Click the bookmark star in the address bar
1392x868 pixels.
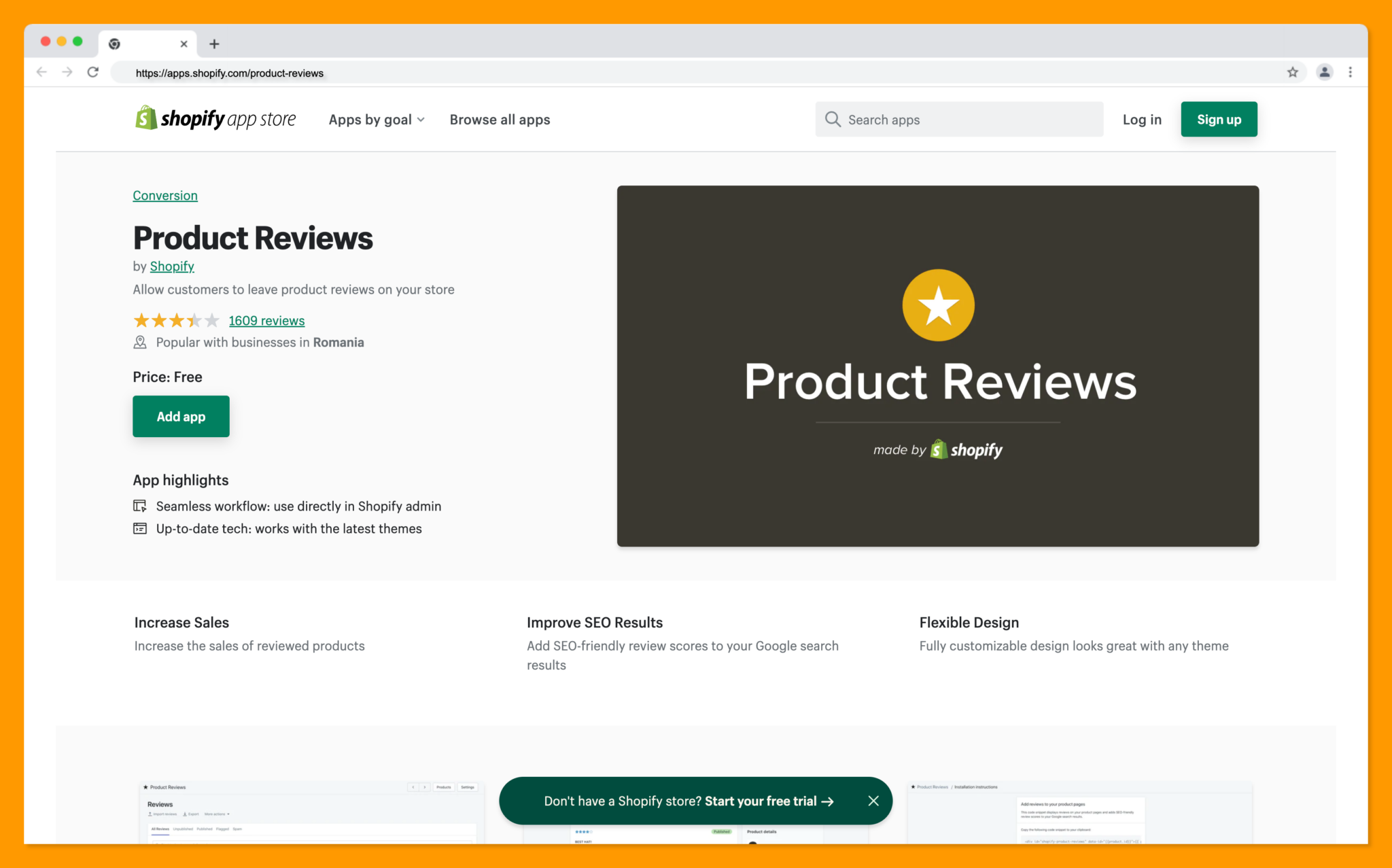pos(1293,72)
